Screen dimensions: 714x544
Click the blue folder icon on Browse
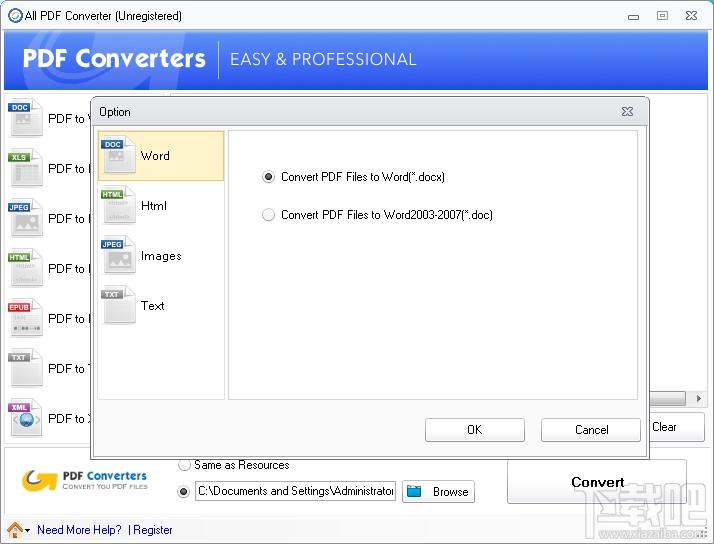click(x=414, y=491)
